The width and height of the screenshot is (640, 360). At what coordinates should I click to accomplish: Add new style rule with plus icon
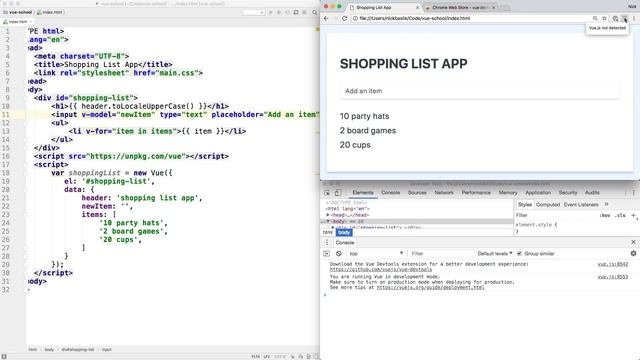(x=633, y=215)
